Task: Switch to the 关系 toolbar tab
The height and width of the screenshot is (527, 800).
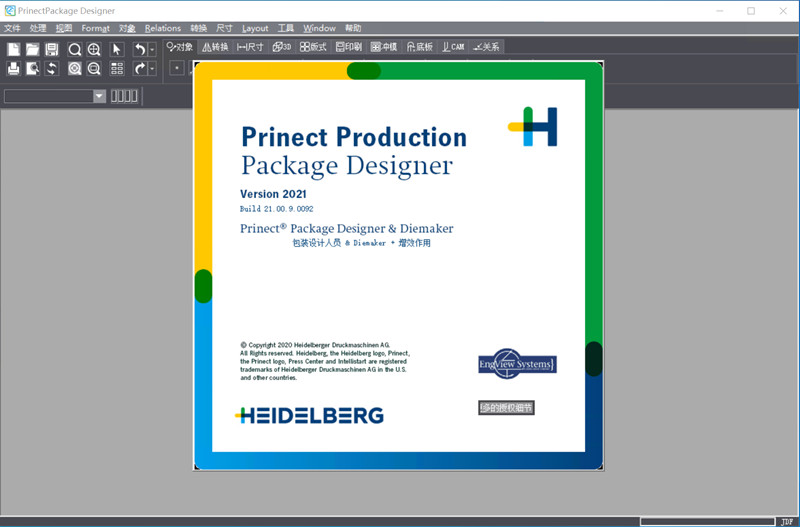Action: [486, 47]
